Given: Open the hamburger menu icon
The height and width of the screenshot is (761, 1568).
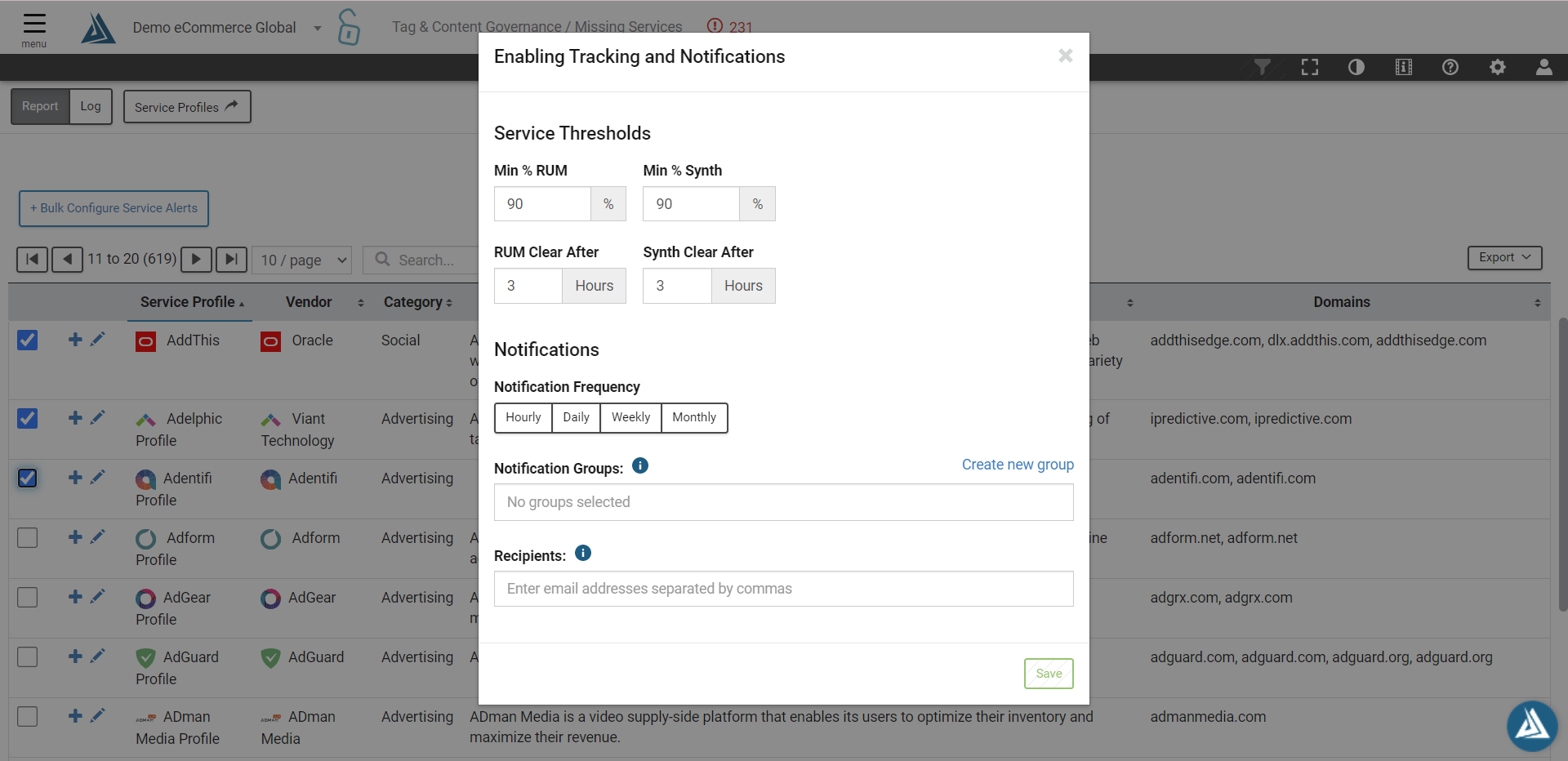Looking at the screenshot, I should (34, 23).
